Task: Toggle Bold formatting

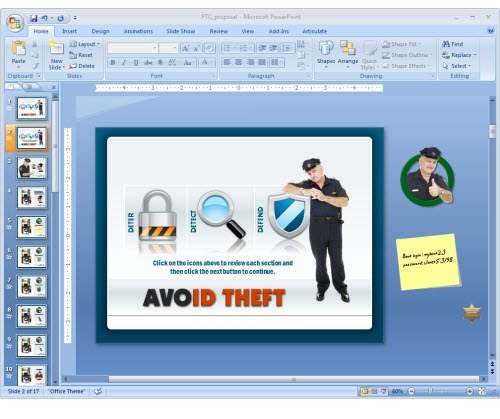Action: pos(113,62)
